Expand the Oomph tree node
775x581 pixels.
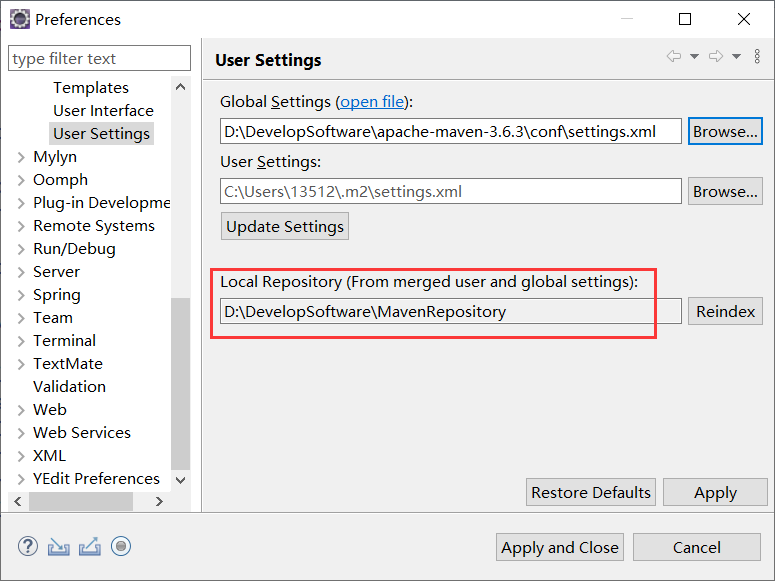pos(21,180)
